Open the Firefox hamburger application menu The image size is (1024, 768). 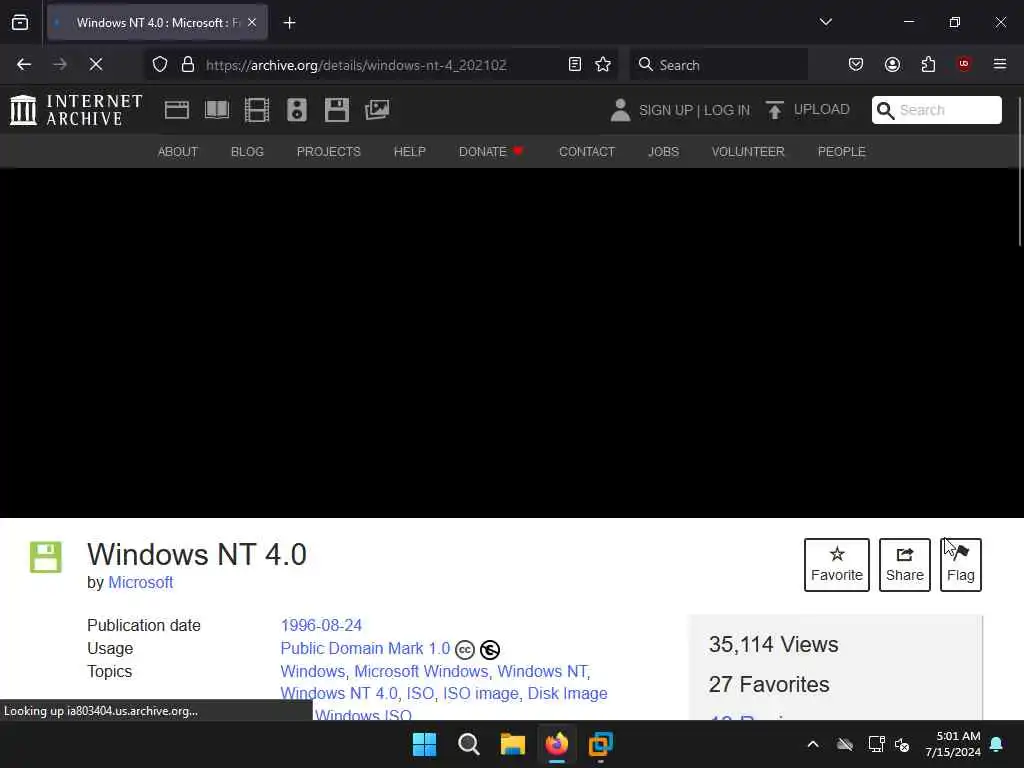1000,64
